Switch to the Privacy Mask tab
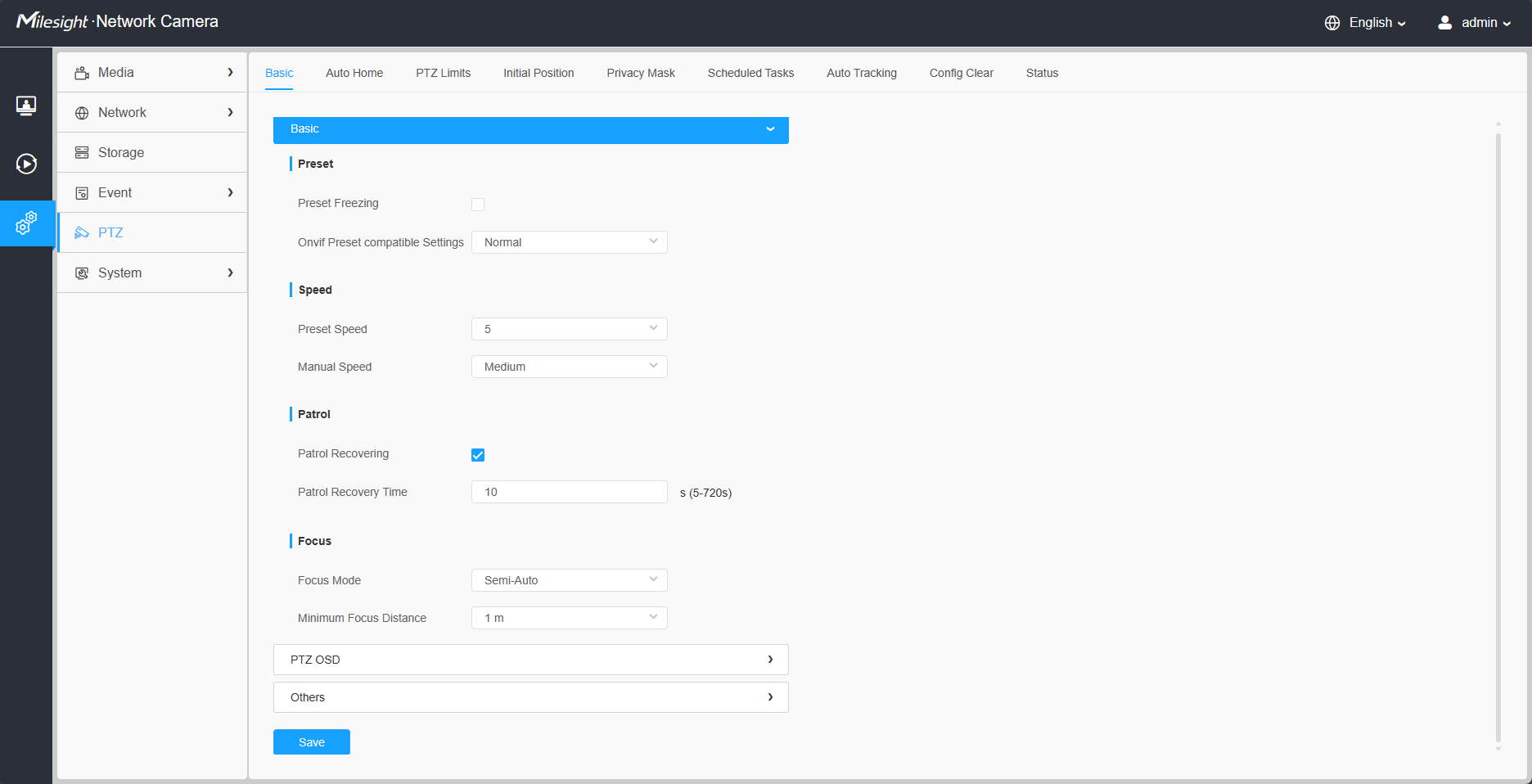 641,73
